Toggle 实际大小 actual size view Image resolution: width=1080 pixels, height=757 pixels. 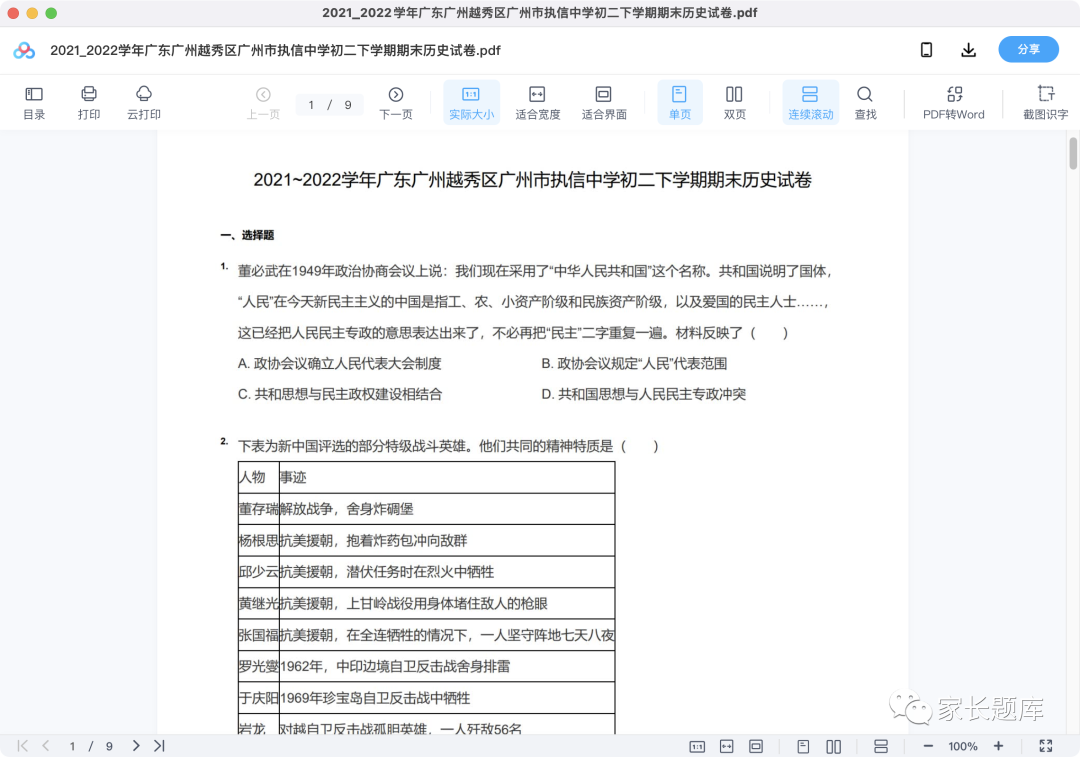coord(471,103)
